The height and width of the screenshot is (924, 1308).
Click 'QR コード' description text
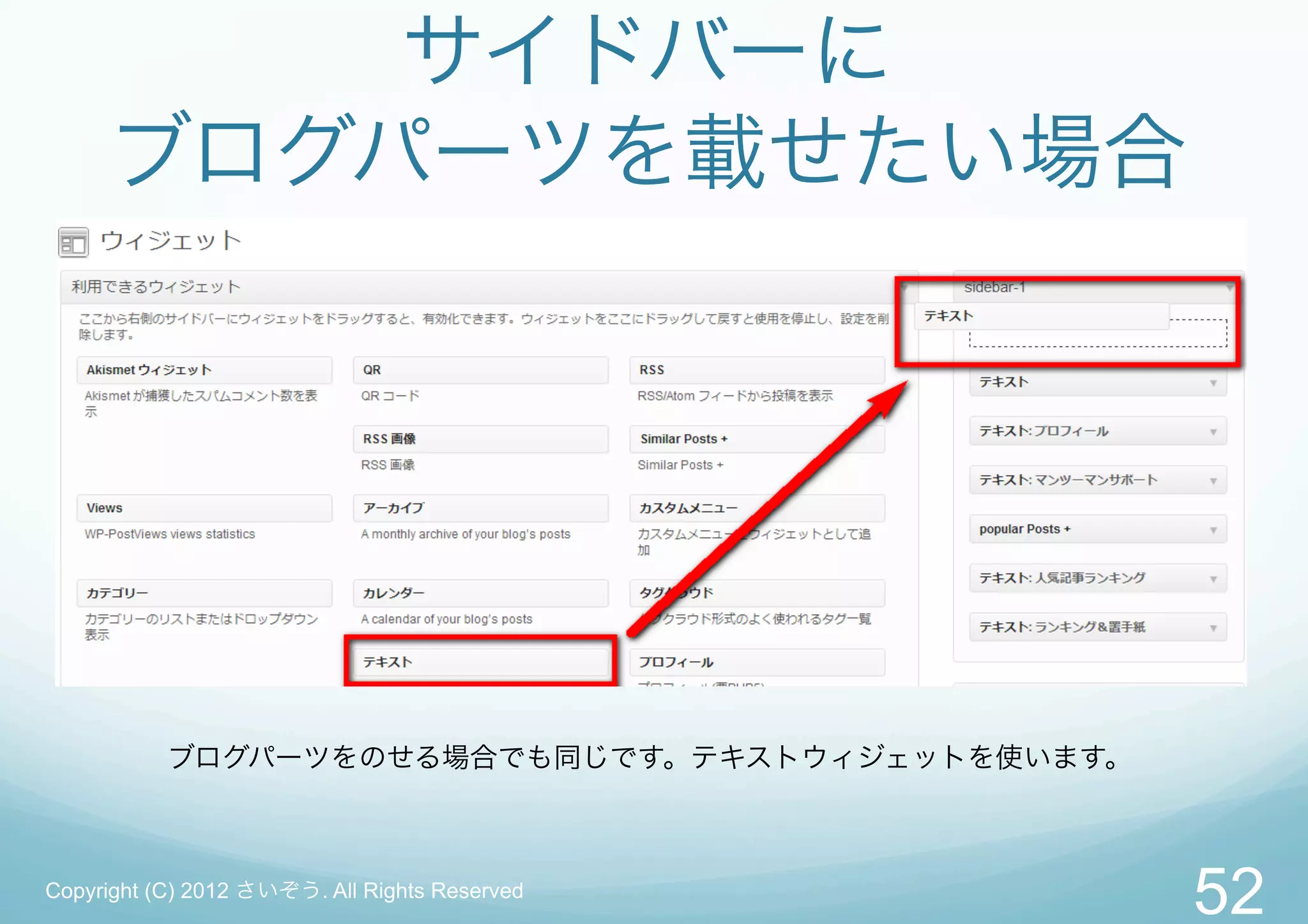click(390, 396)
